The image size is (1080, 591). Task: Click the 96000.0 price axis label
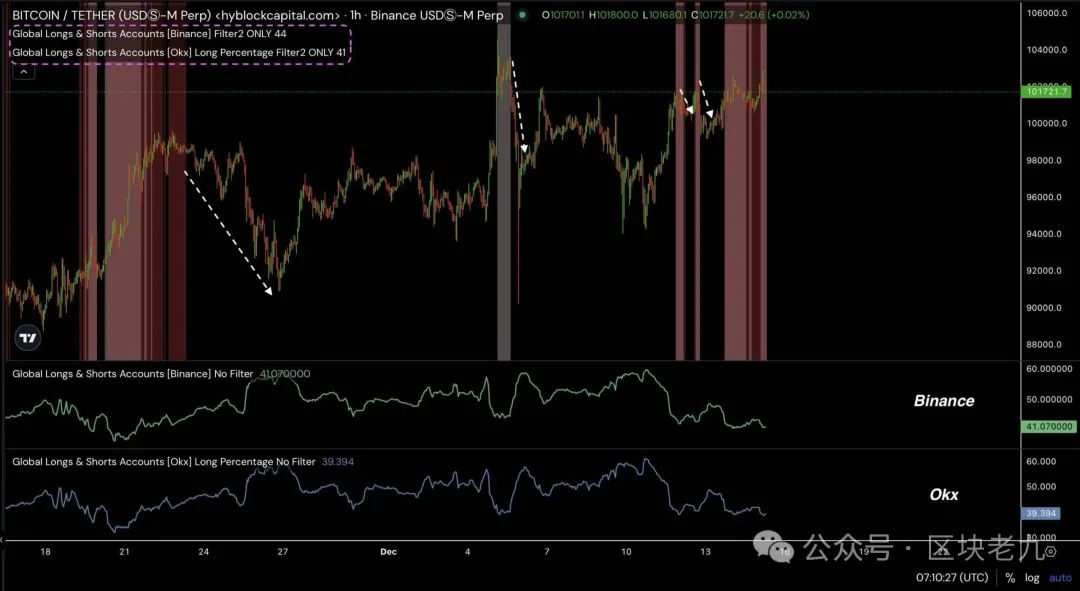tap(1046, 197)
